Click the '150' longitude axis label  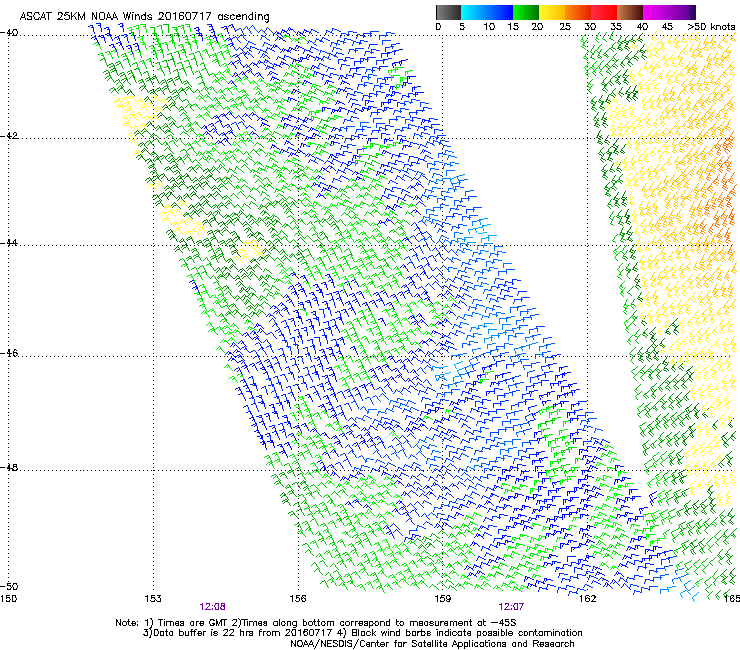9,599
